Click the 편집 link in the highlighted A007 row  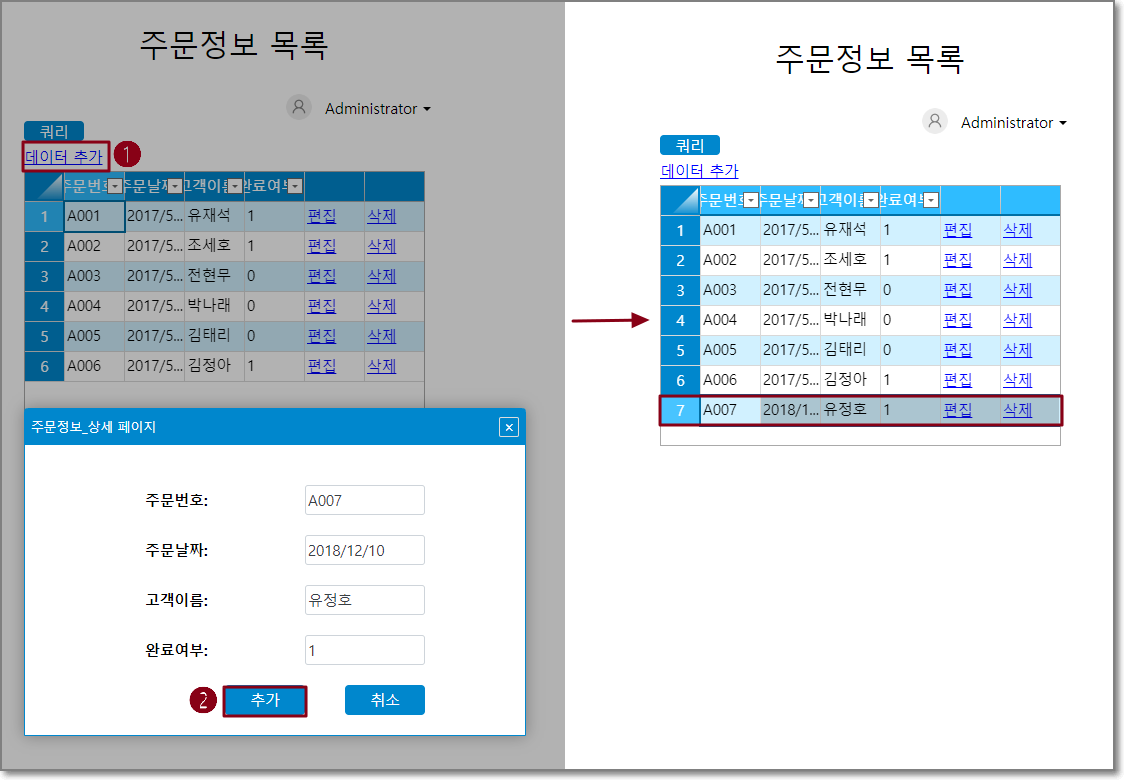[957, 410]
